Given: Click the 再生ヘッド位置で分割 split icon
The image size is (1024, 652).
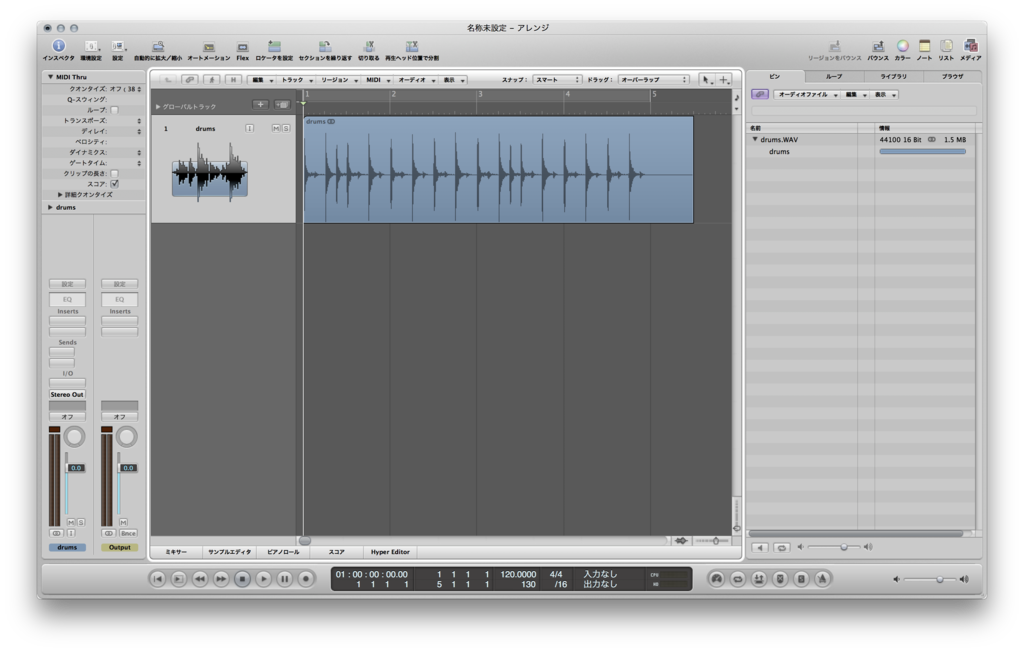Looking at the screenshot, I should point(411,46).
